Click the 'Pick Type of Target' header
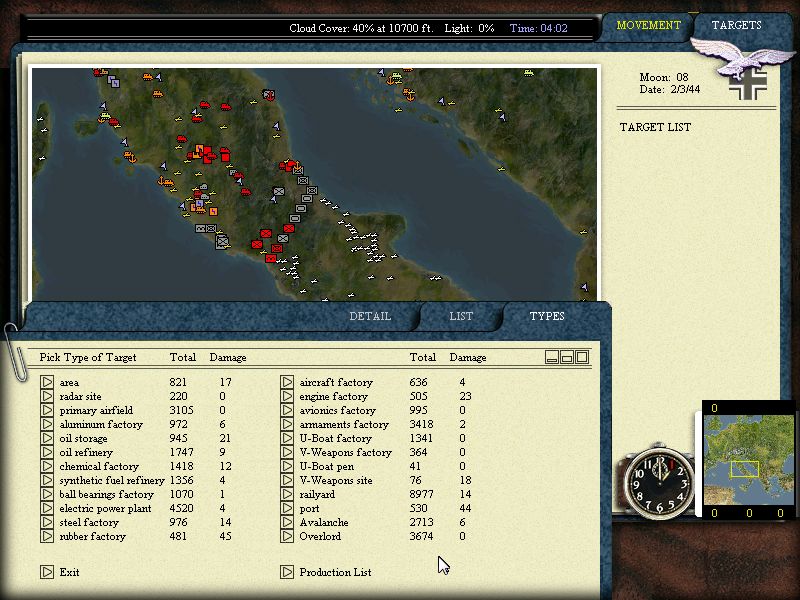 (88, 358)
